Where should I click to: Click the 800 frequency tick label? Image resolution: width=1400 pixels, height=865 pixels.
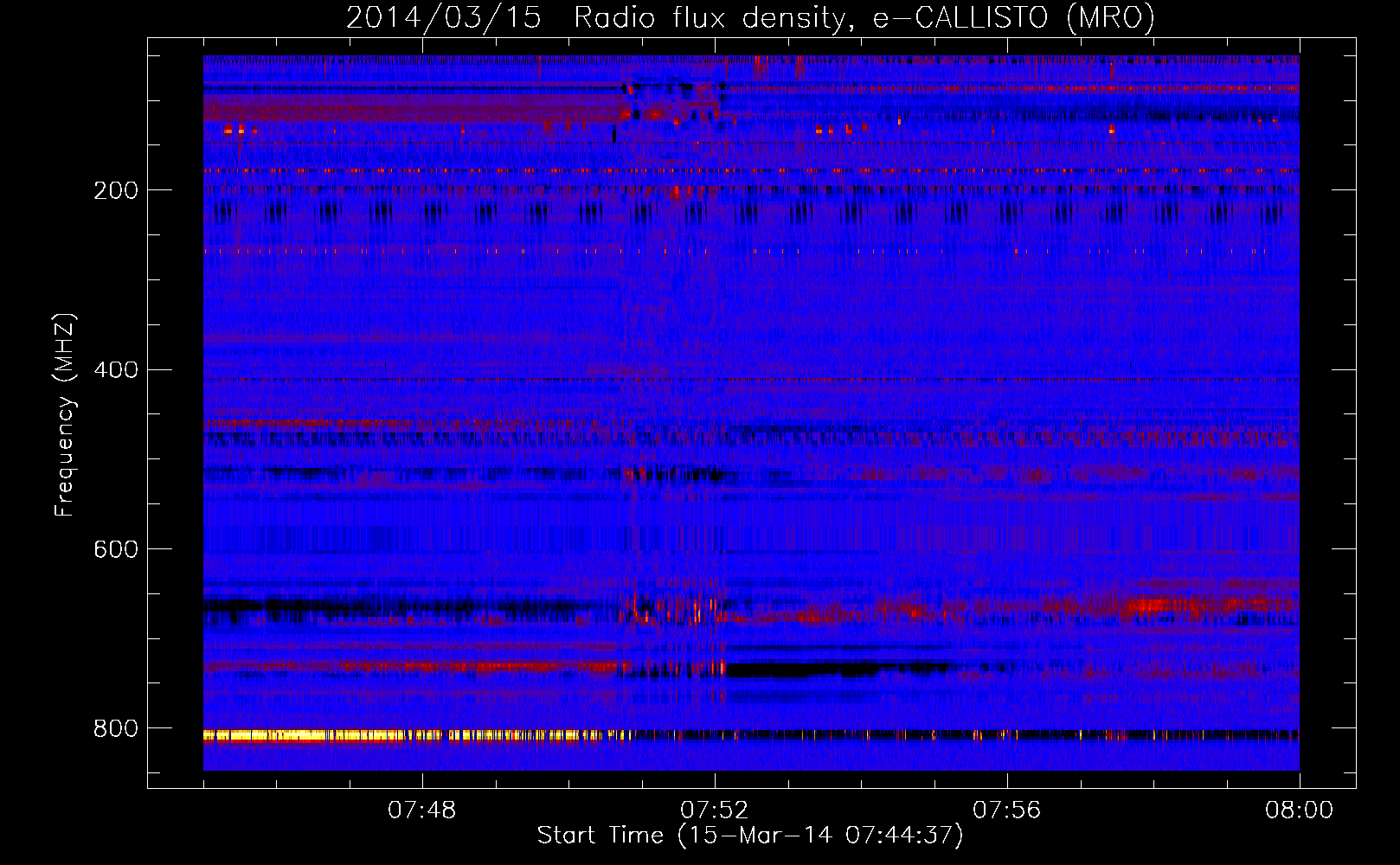tap(116, 728)
